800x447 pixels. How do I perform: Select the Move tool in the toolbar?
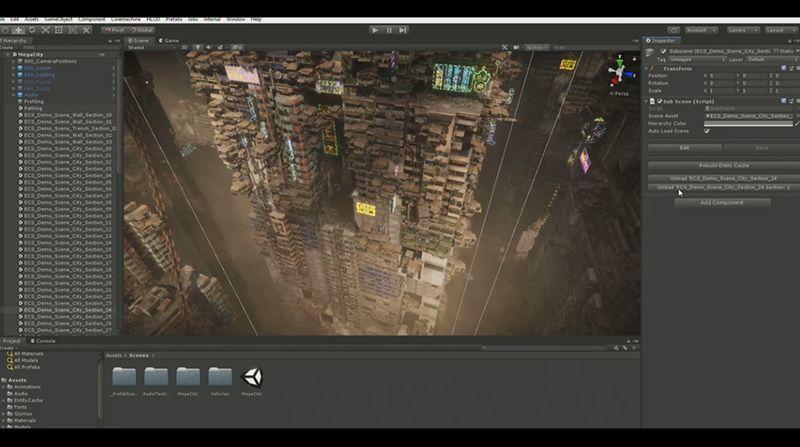tap(18, 30)
